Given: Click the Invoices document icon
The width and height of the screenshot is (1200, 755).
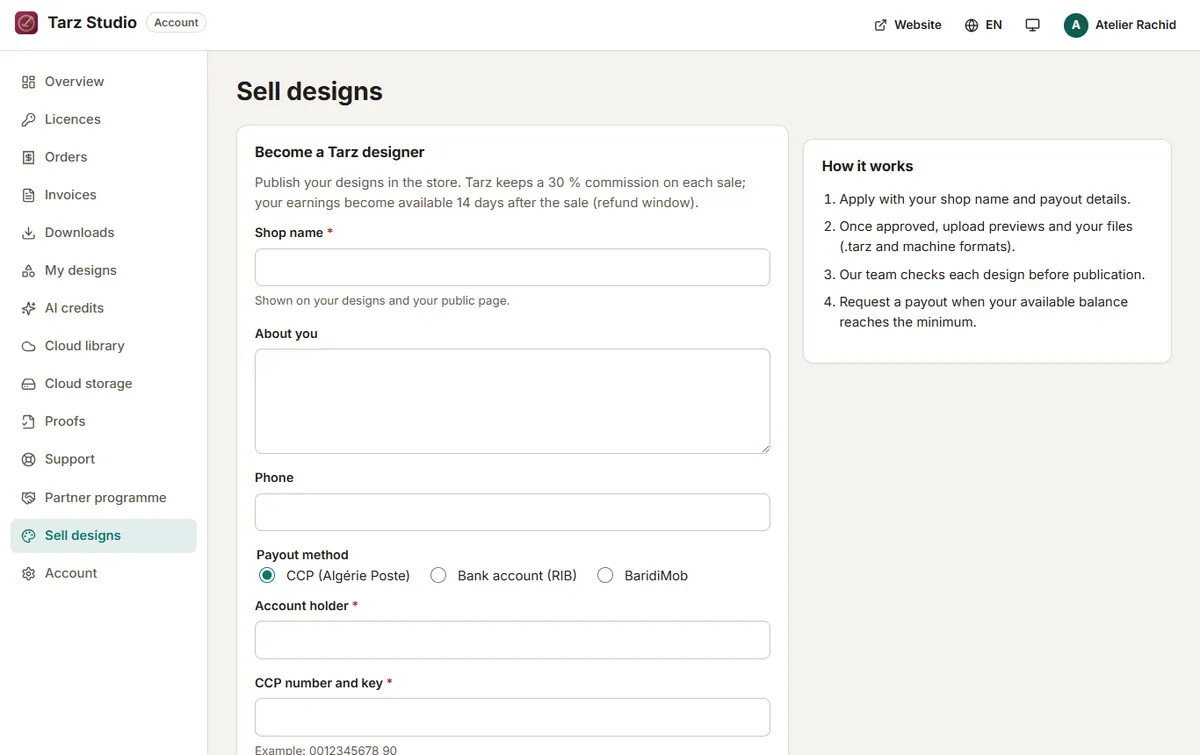Looking at the screenshot, I should pos(28,195).
